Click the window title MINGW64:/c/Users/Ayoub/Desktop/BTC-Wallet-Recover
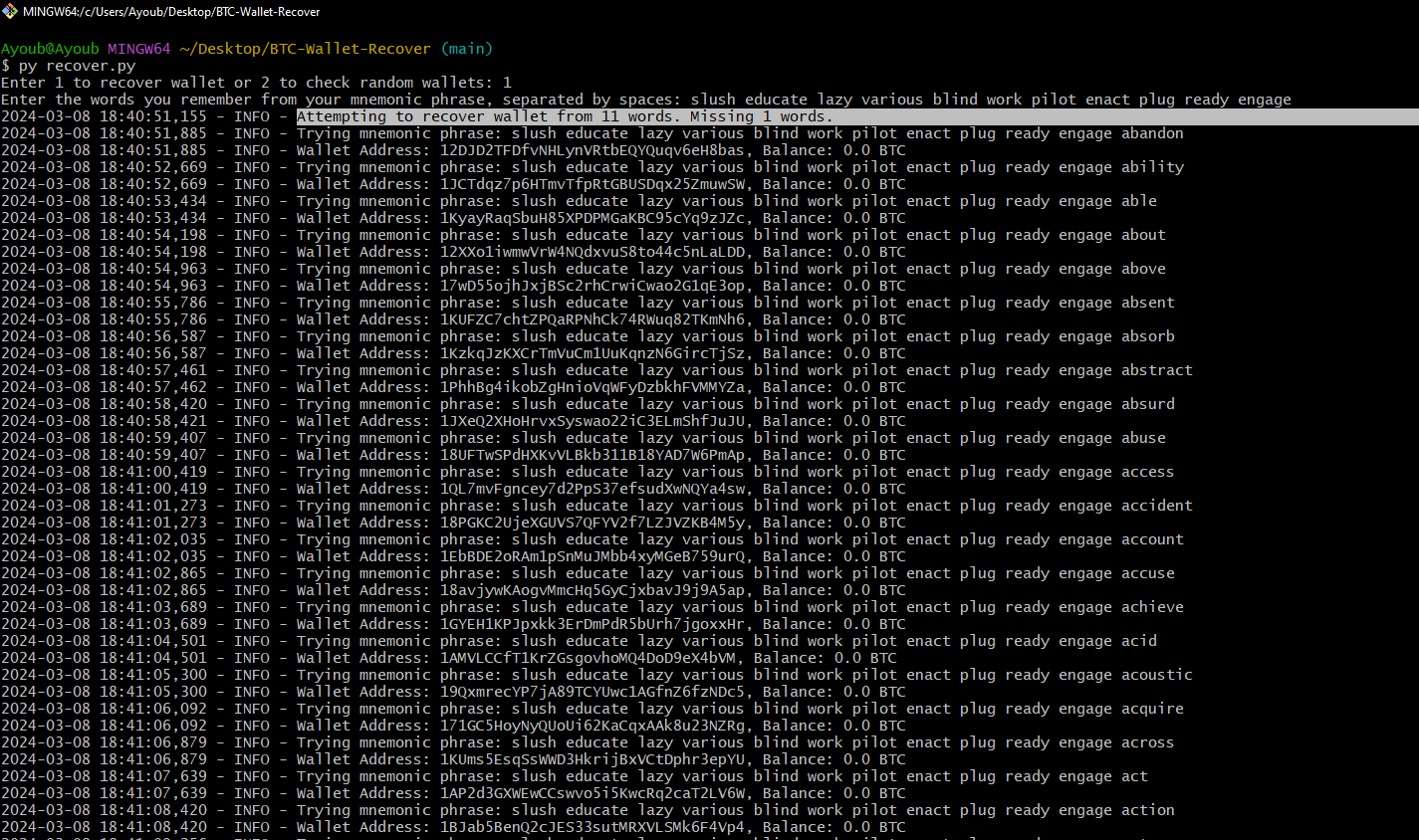 pyautogui.click(x=171, y=11)
